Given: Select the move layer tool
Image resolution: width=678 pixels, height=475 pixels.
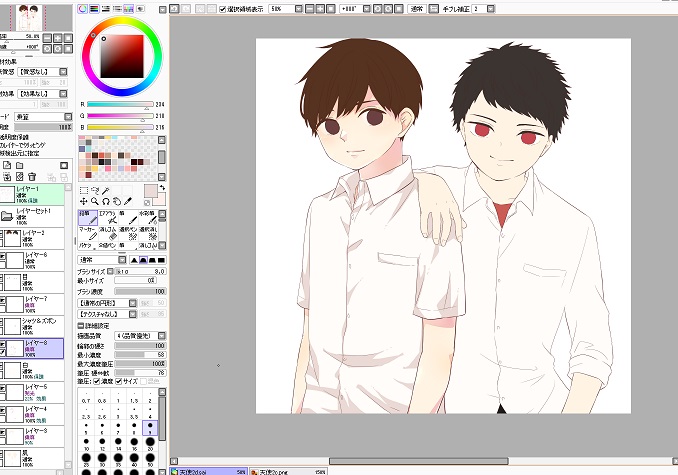Looking at the screenshot, I should click(x=84, y=201).
